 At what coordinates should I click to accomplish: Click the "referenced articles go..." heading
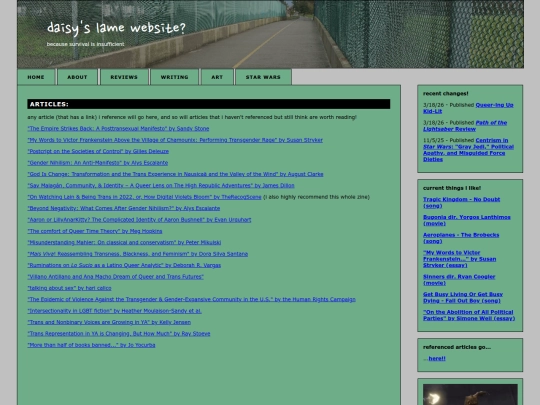pos(457,347)
